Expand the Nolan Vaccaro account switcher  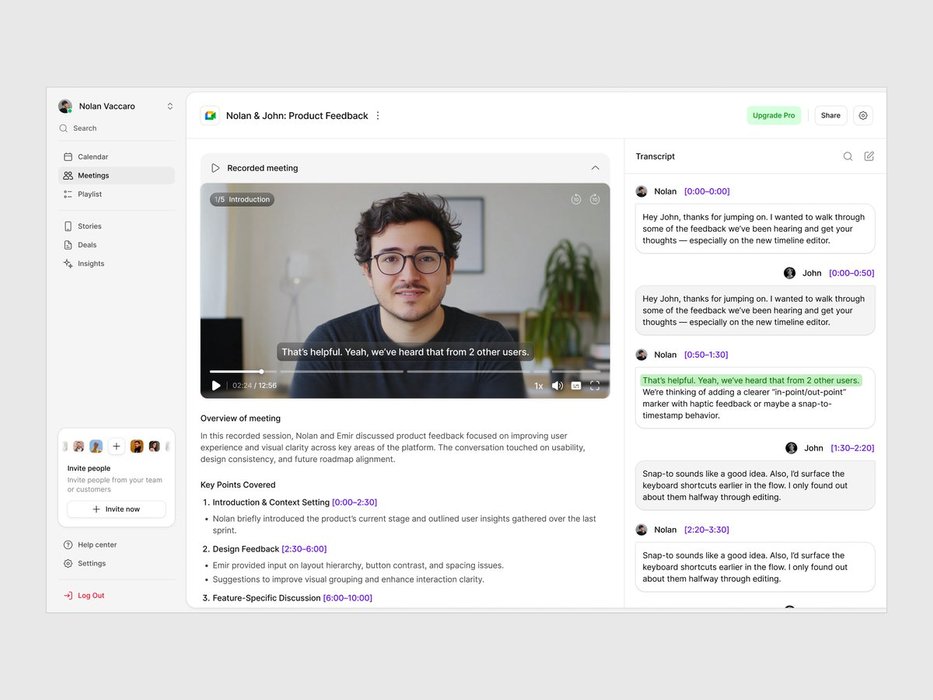click(x=170, y=106)
